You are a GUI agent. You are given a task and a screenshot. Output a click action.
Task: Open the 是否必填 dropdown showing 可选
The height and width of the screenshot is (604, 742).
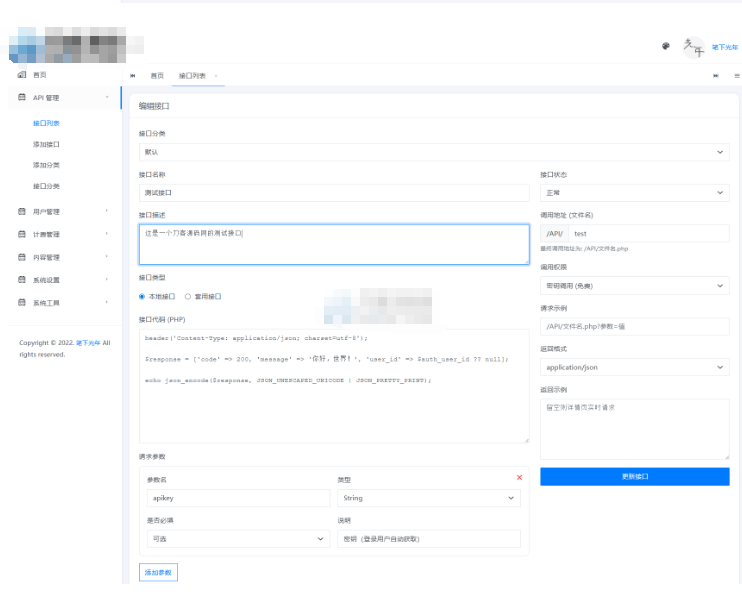coord(238,539)
